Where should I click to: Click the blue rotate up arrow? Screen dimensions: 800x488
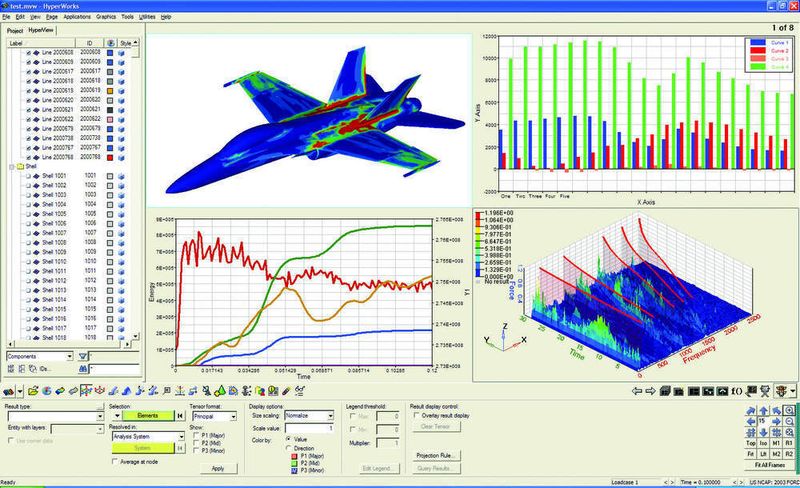(764, 410)
